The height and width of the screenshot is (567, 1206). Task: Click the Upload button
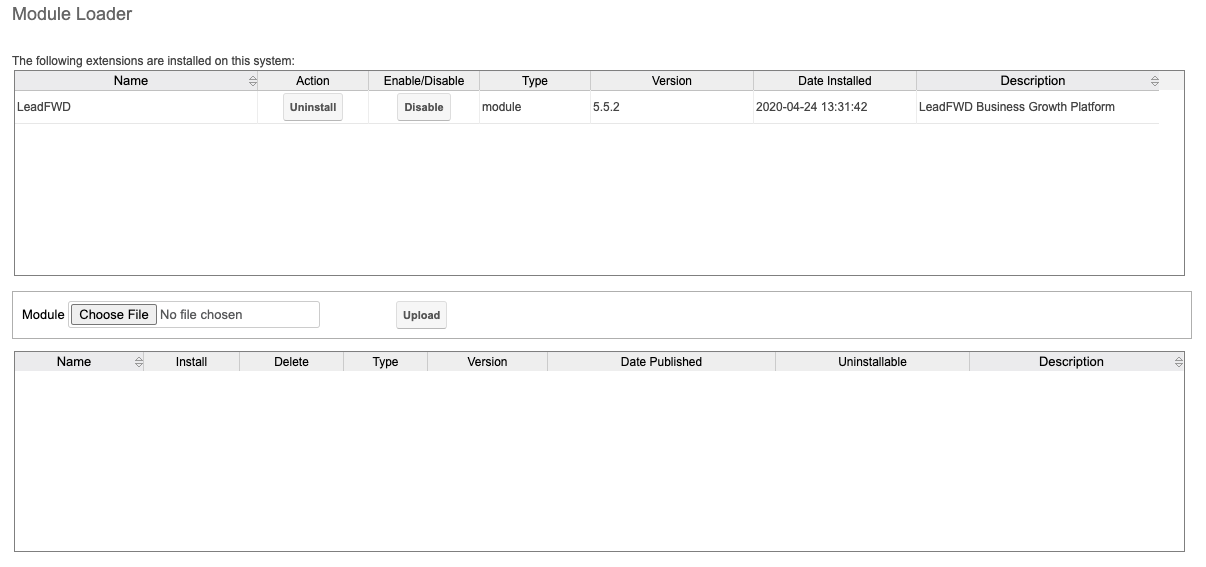[x=421, y=315]
